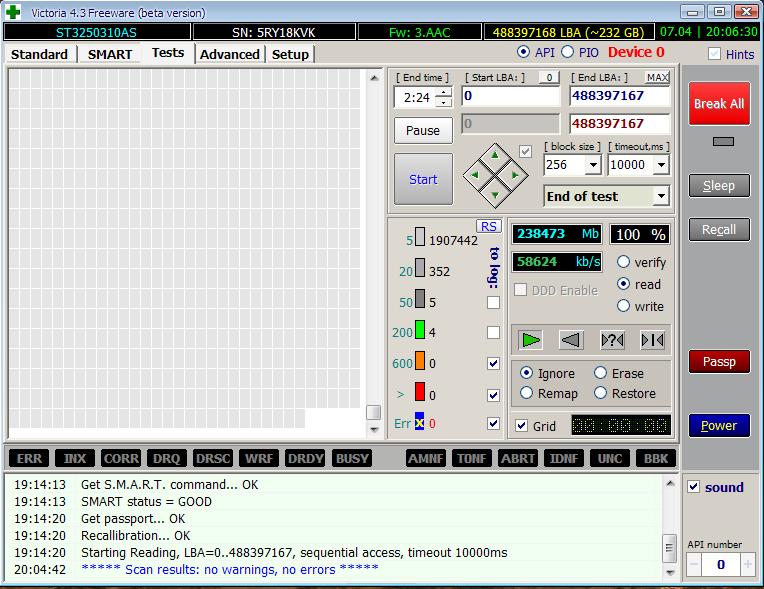
Task: Click the MAX end LBA button
Action: 657,77
